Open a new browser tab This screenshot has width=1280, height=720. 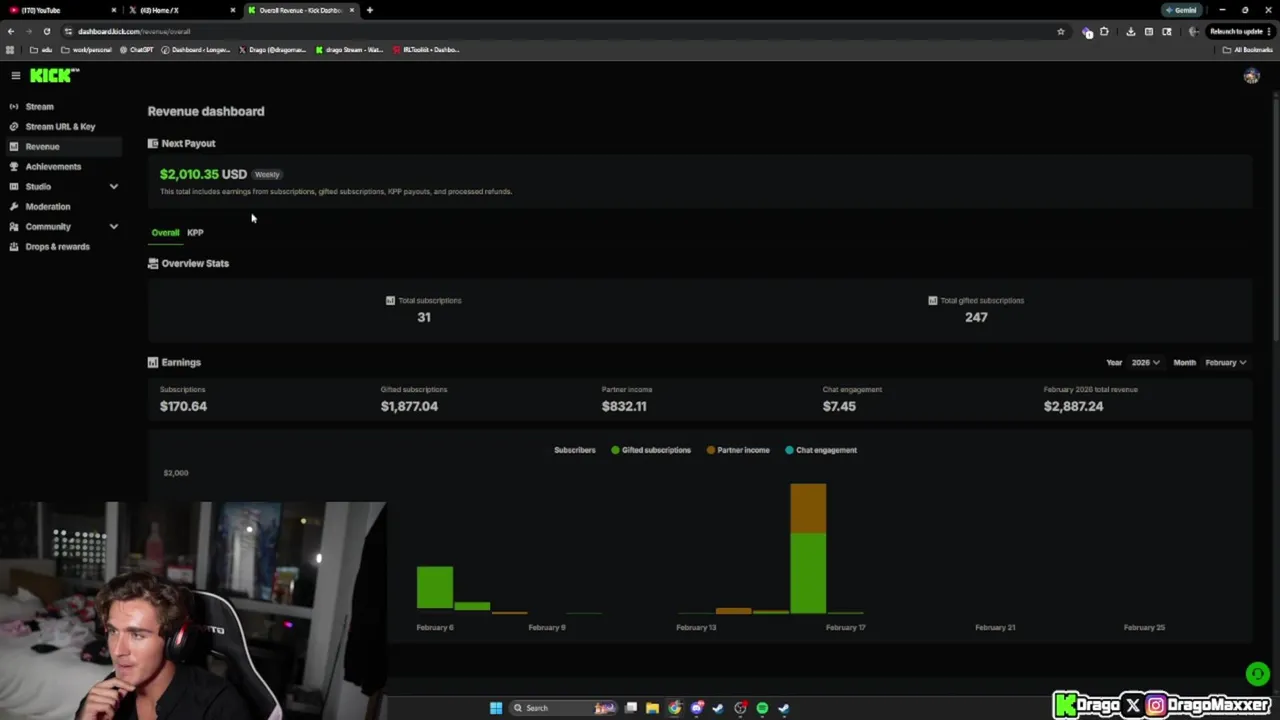pyautogui.click(x=370, y=10)
